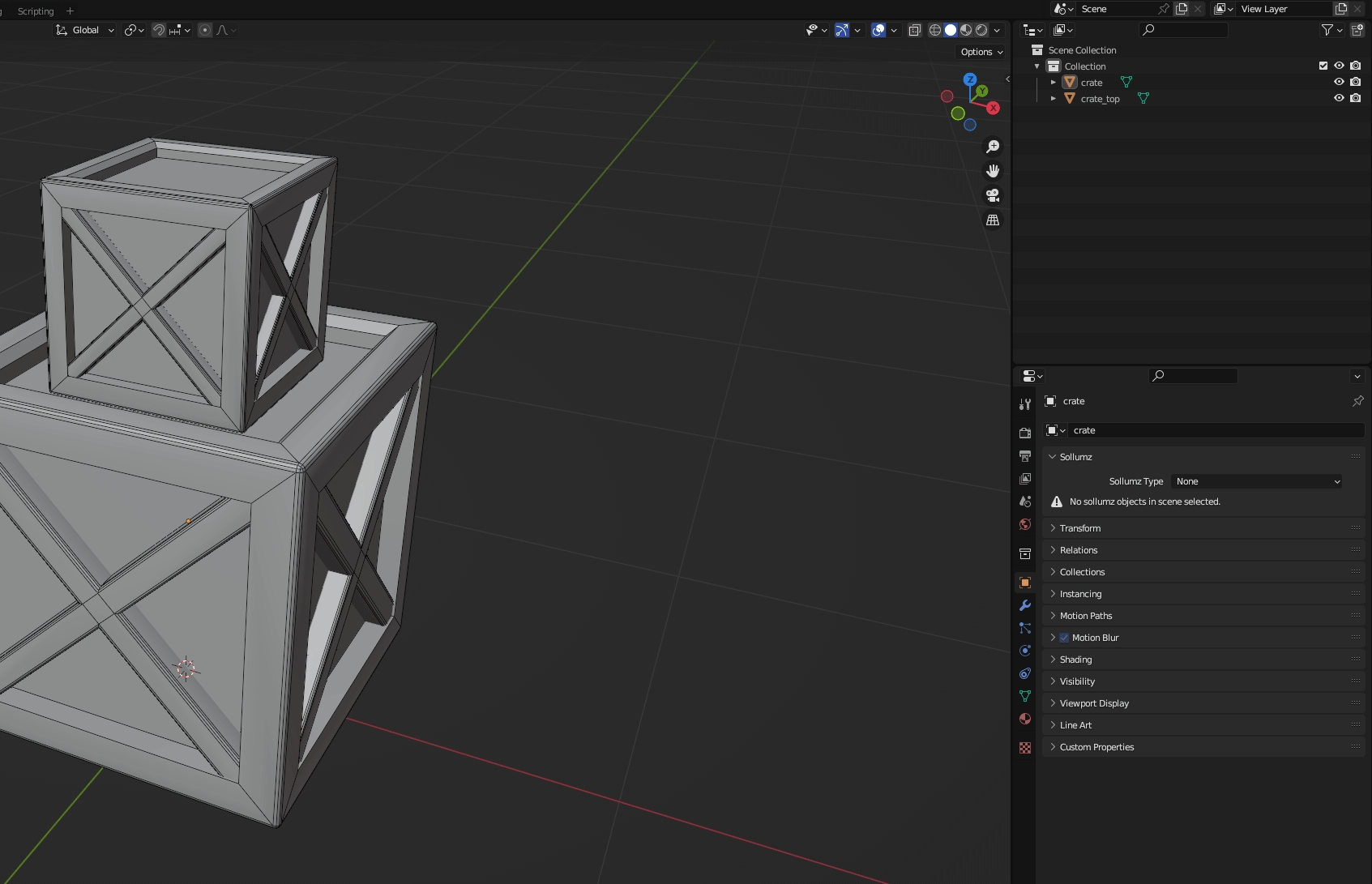Expand the Custom Properties panel
Image resolution: width=1372 pixels, height=884 pixels.
(x=1096, y=747)
